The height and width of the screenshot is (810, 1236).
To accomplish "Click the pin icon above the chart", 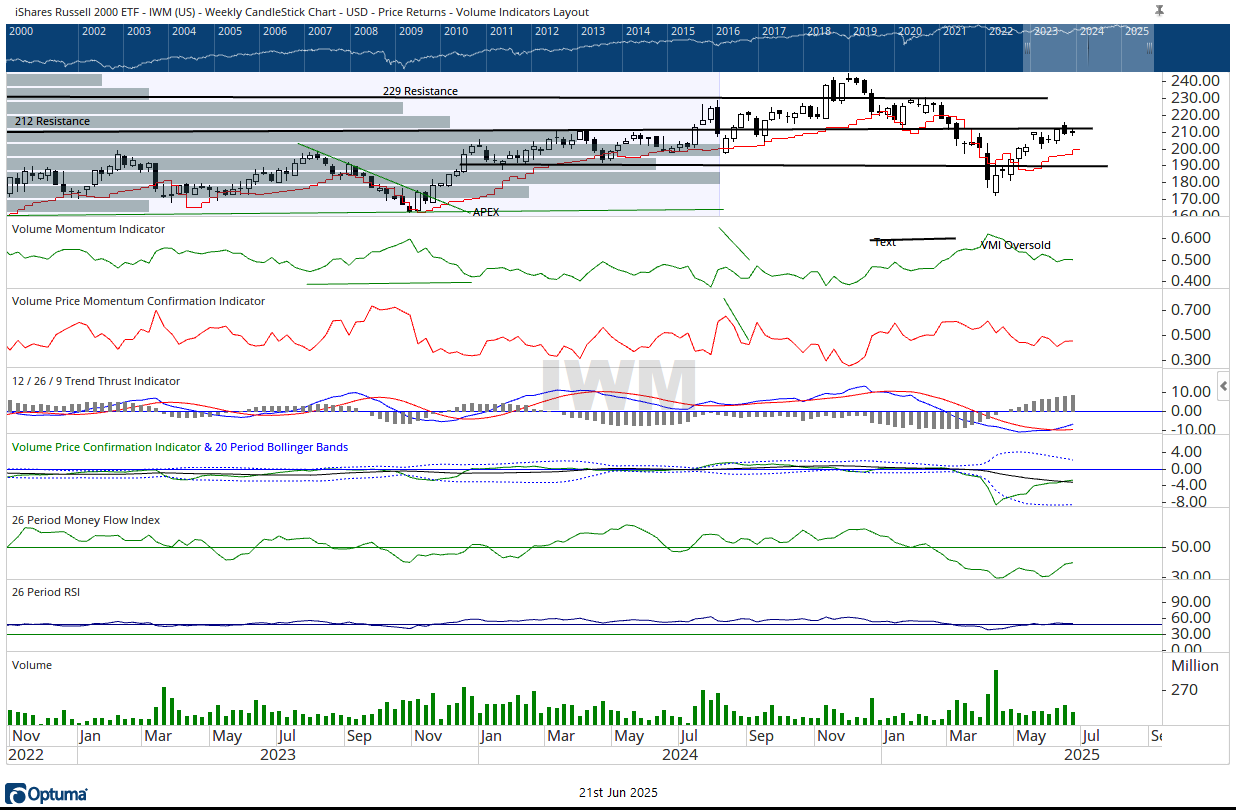I will (x=1159, y=10).
